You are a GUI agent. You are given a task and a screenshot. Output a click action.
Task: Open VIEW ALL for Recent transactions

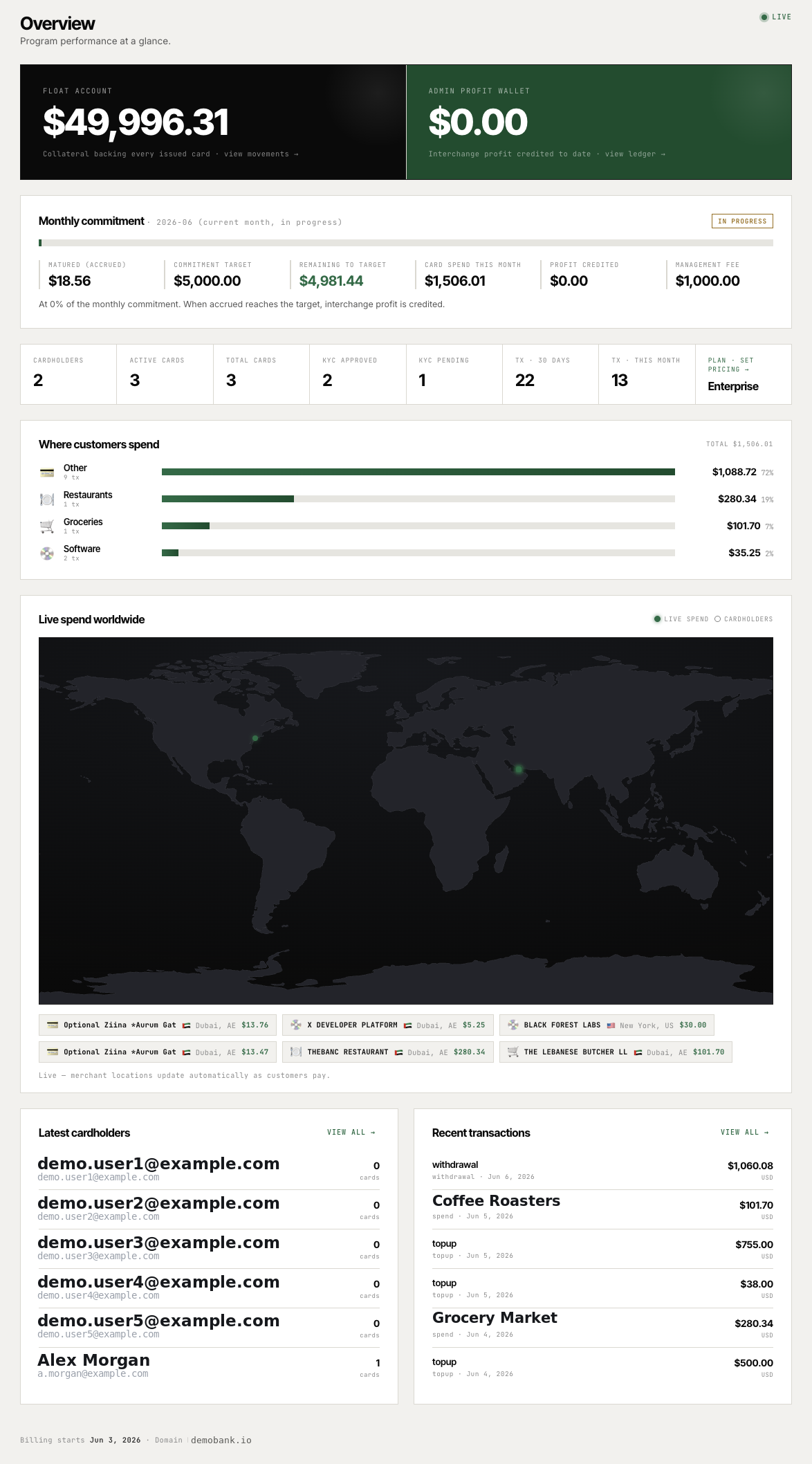(x=745, y=1133)
